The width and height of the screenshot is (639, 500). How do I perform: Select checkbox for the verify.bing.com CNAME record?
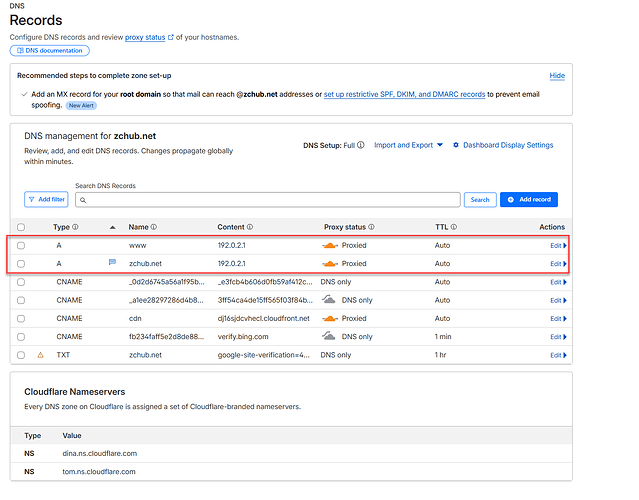tap(21, 337)
